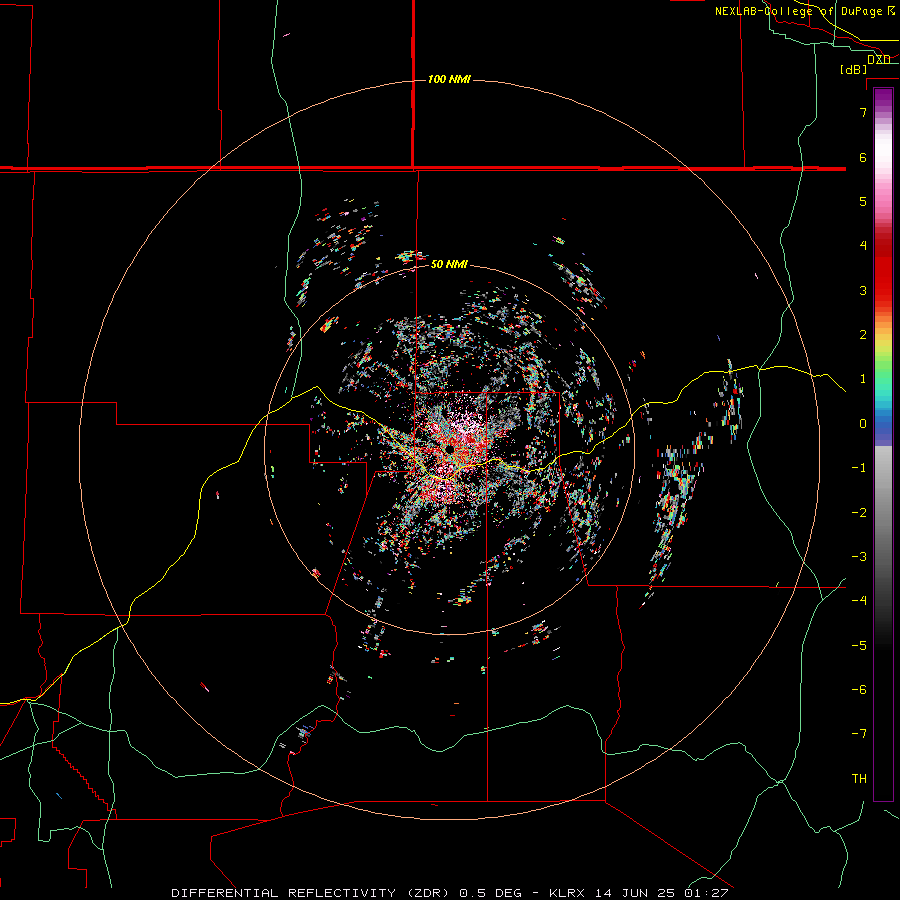The height and width of the screenshot is (900, 900).
Task: Click the "NEXLAB-College of DuPage" credit text
Action: 797,11
